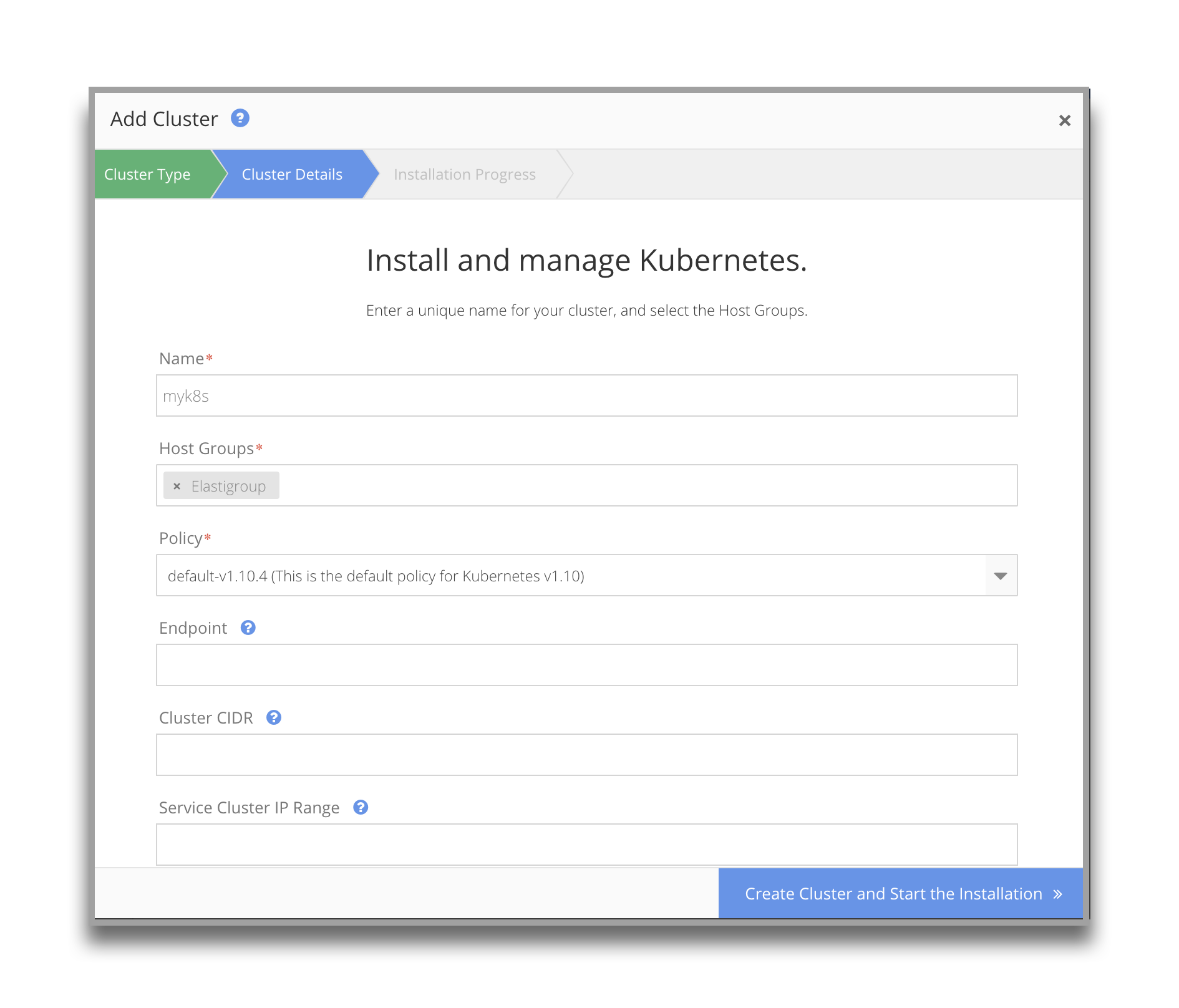The height and width of the screenshot is (1008, 1179).
Task: Focus the Endpoint input field
Action: [x=586, y=665]
